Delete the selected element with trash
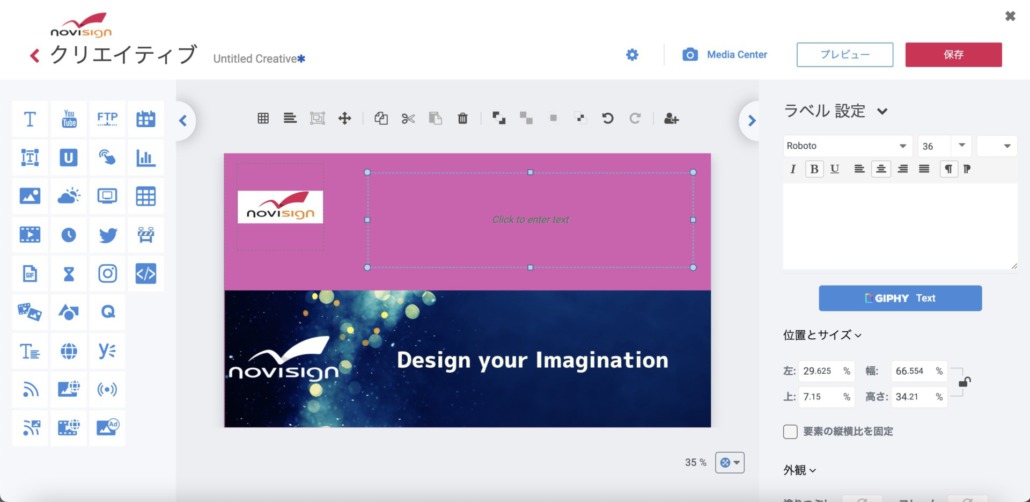 (462, 118)
